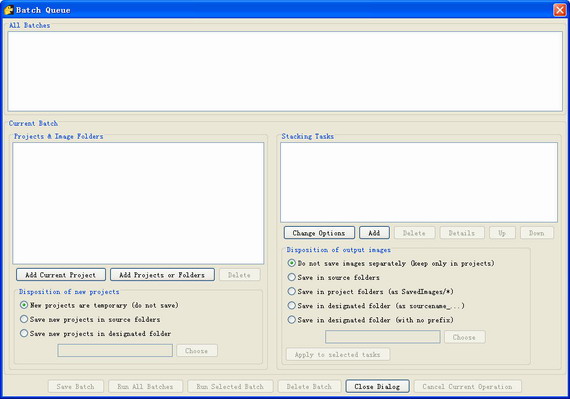Click Add Projects or Folders button
This screenshot has height=399, width=570.
(162, 275)
